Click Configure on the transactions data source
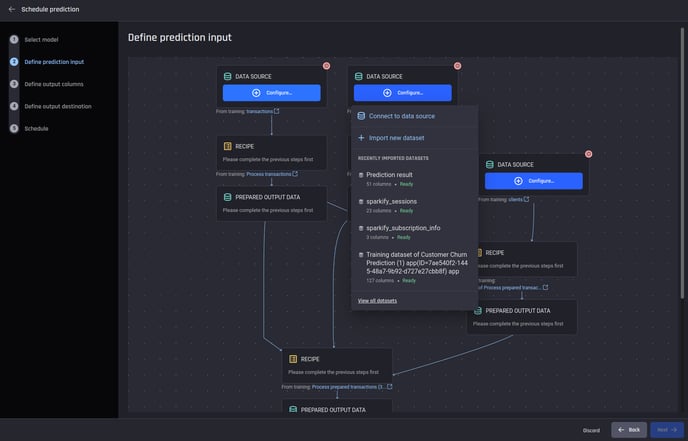Screen dimensions: 688x441 click(272, 93)
